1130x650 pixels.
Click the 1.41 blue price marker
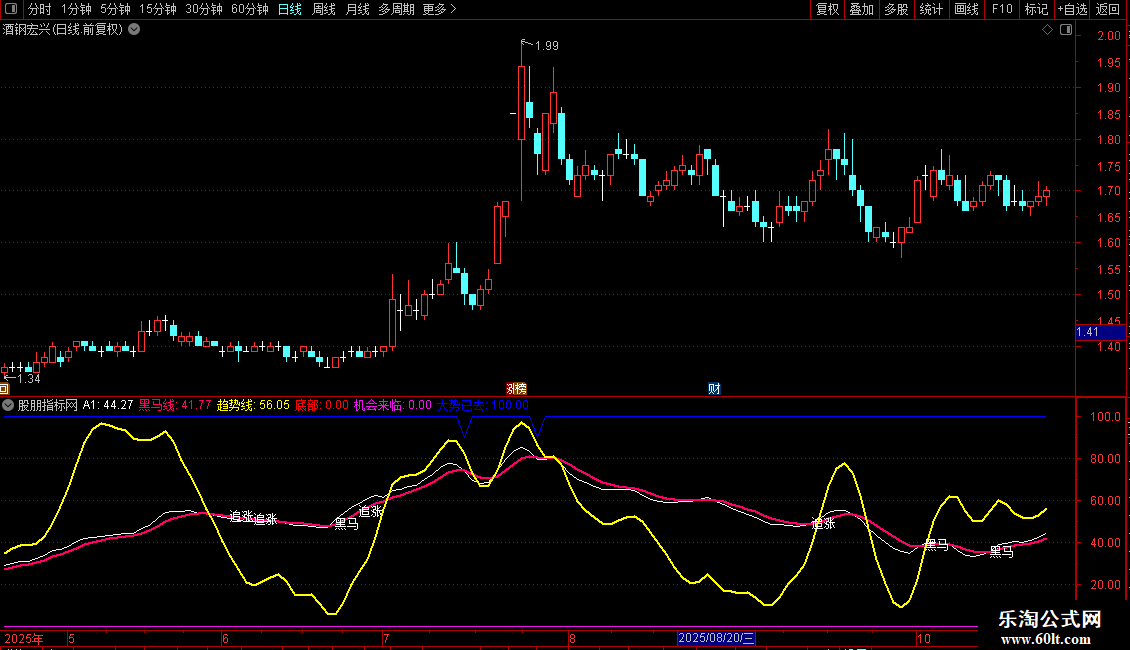tap(1100, 332)
